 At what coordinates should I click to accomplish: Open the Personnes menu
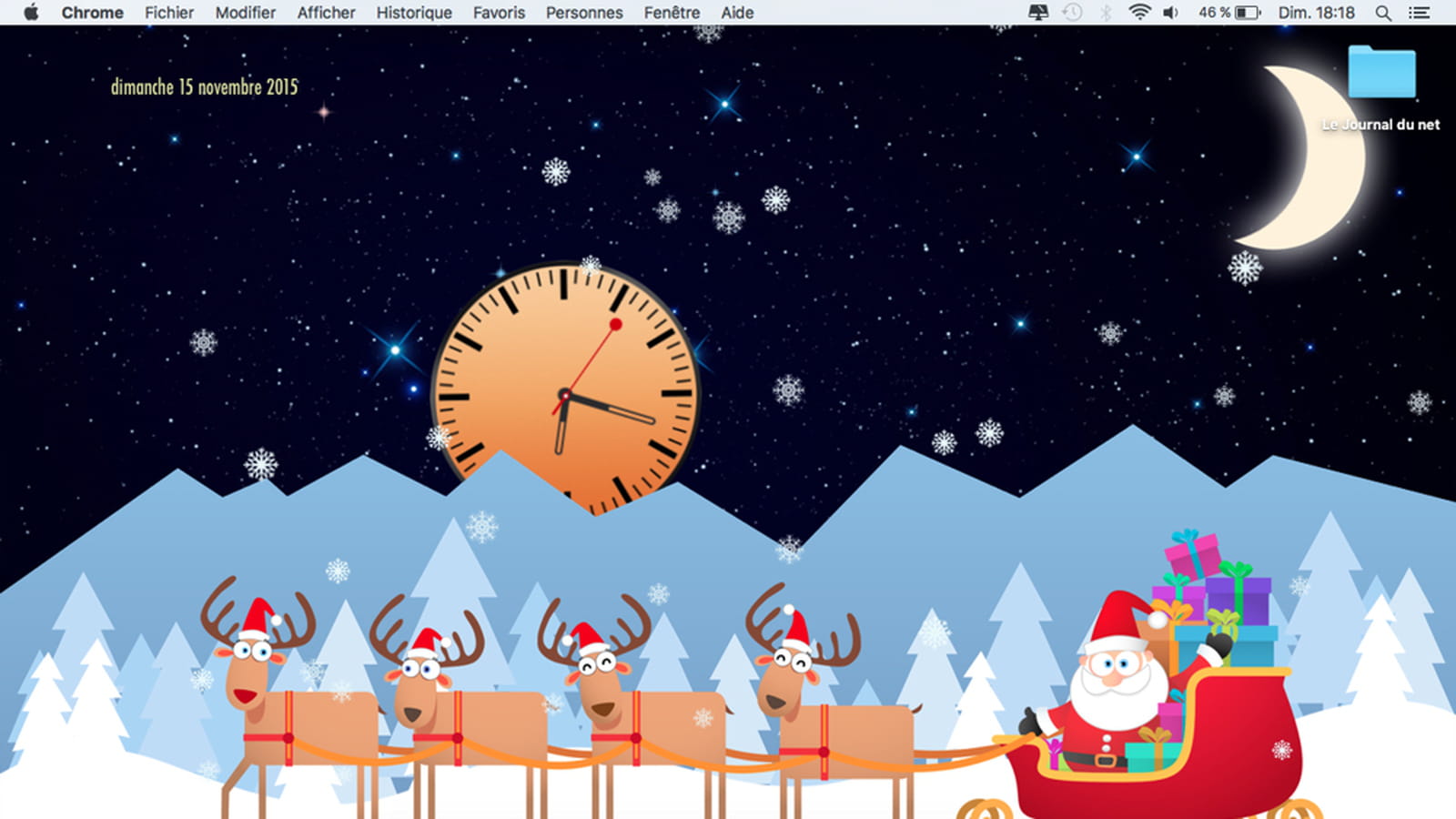[584, 13]
